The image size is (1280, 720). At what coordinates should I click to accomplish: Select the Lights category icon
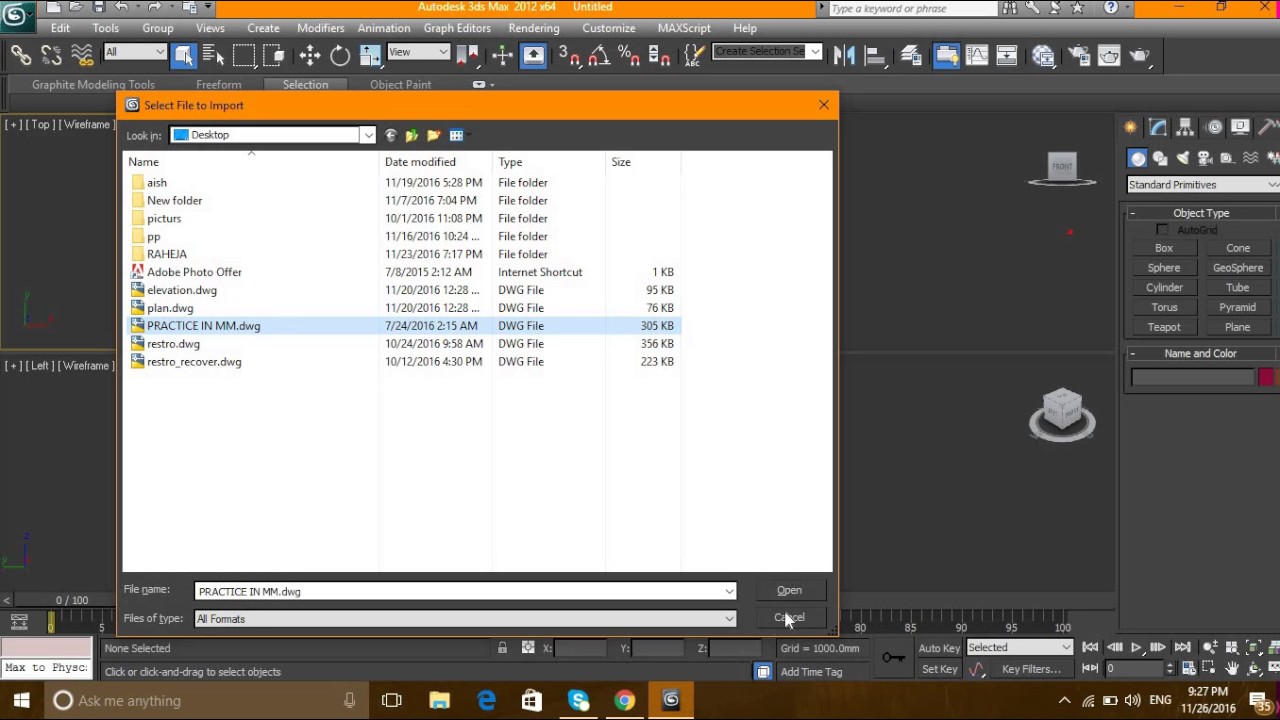[1183, 158]
